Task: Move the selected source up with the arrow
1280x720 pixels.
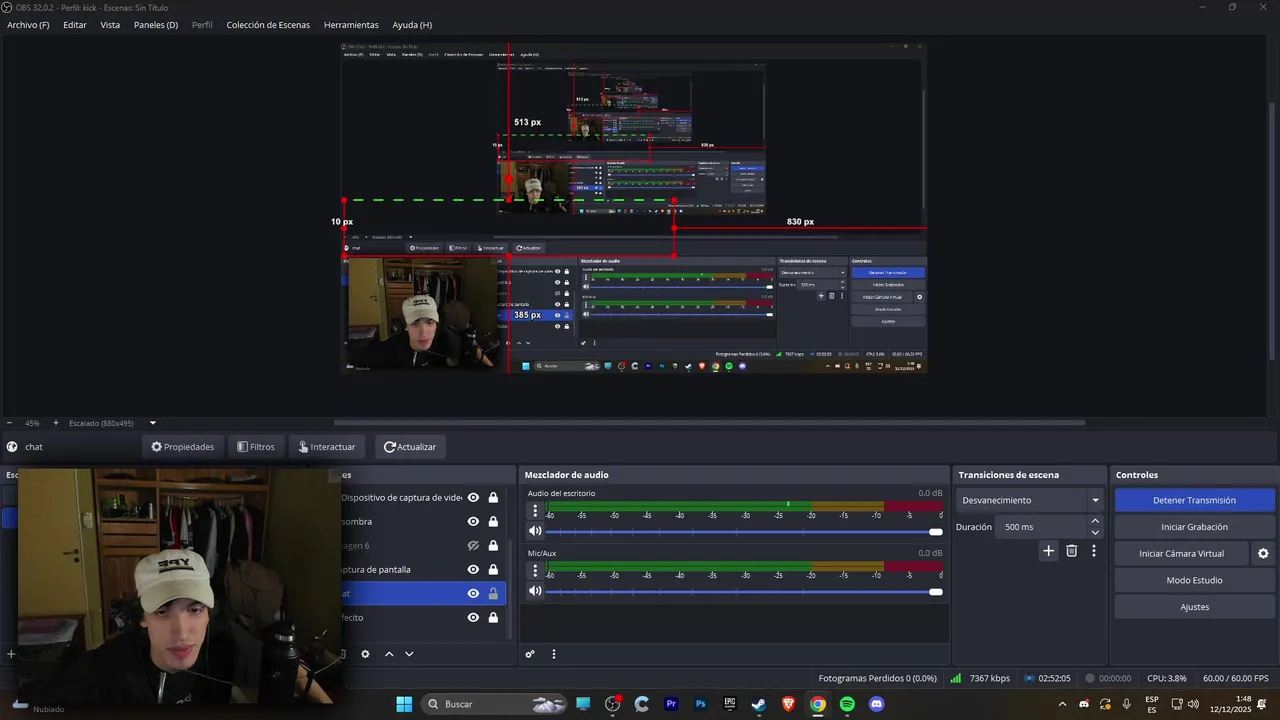Action: click(389, 654)
